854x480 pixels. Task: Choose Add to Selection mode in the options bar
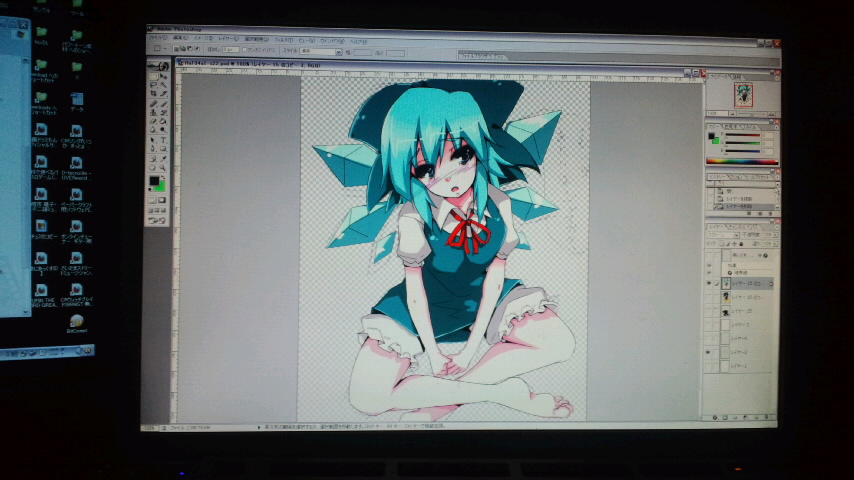point(182,48)
